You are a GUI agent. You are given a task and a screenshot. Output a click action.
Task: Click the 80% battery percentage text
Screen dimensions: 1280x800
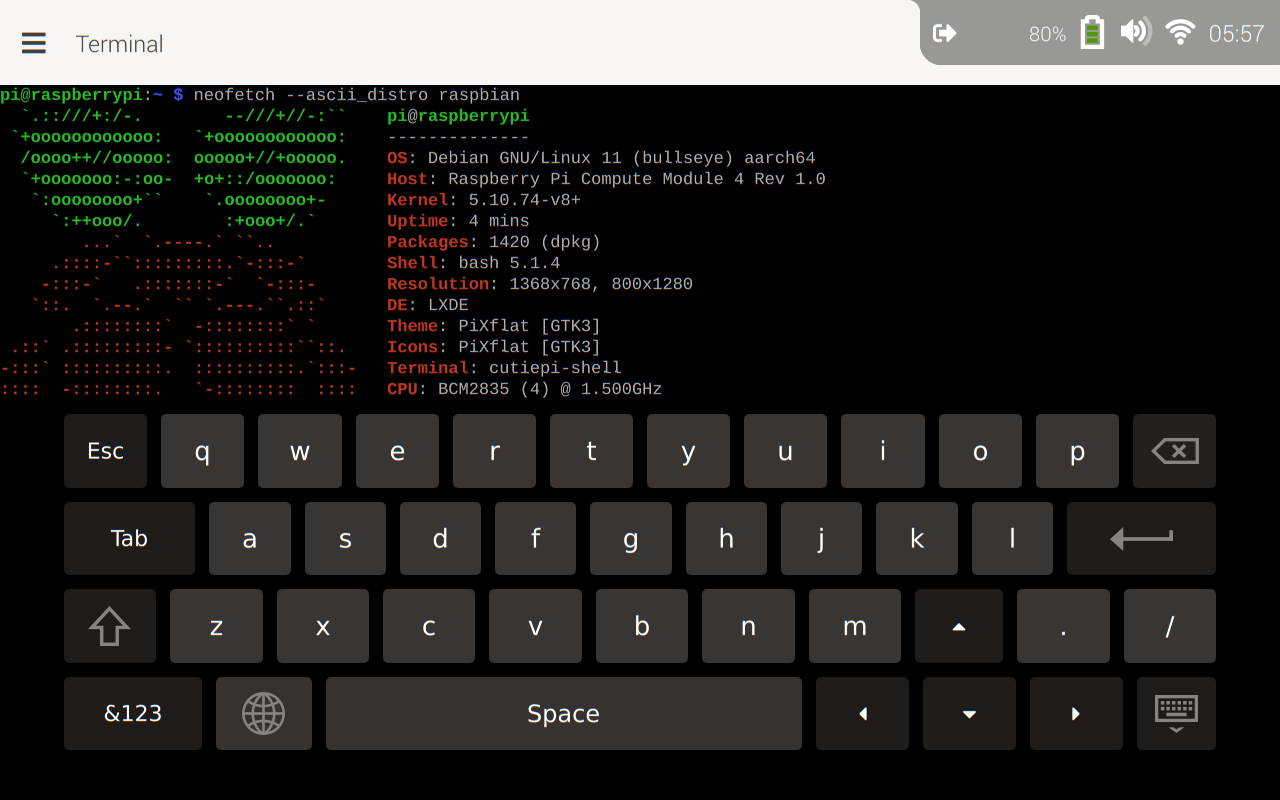click(x=1047, y=34)
